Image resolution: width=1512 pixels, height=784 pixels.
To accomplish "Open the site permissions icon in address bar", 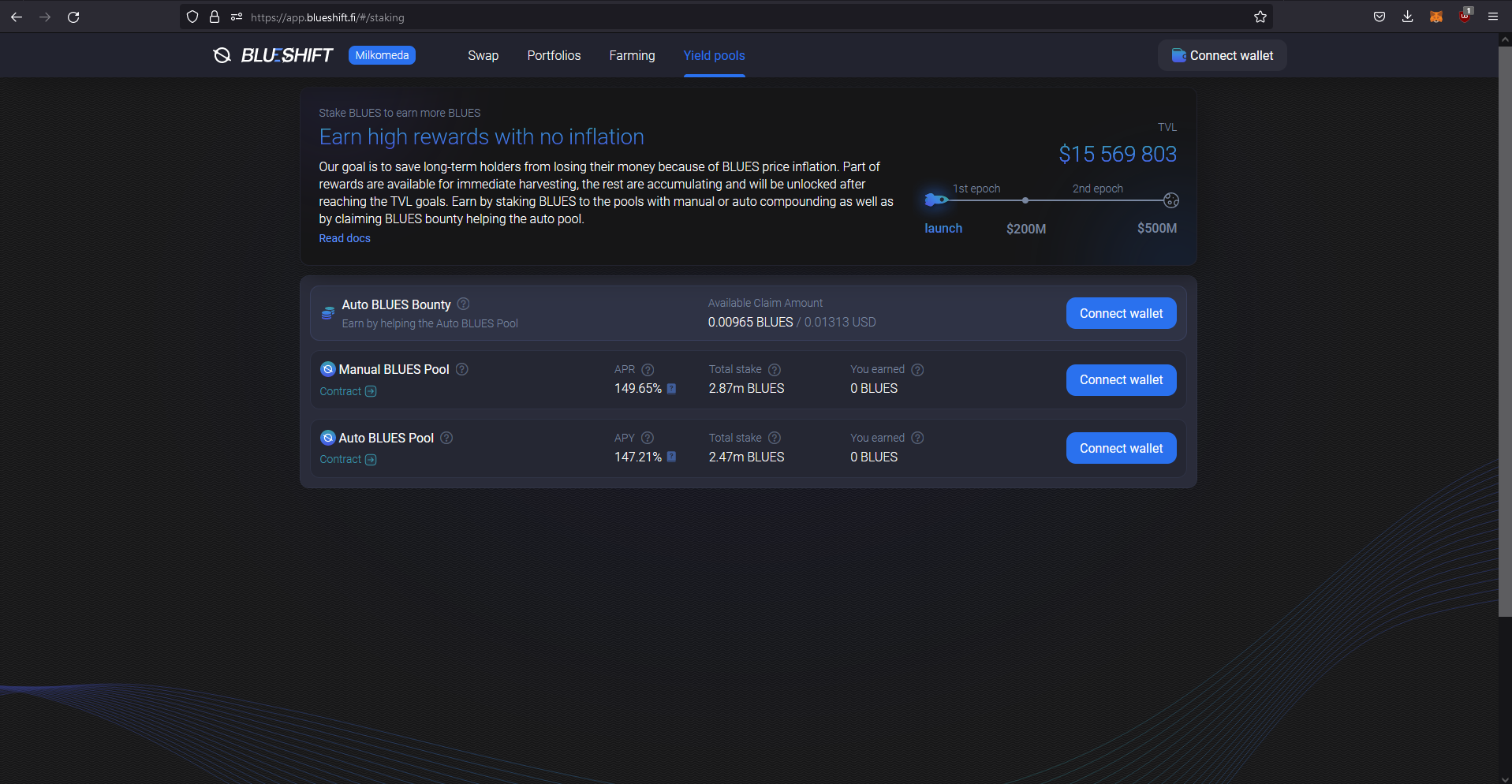I will pyautogui.click(x=237, y=17).
